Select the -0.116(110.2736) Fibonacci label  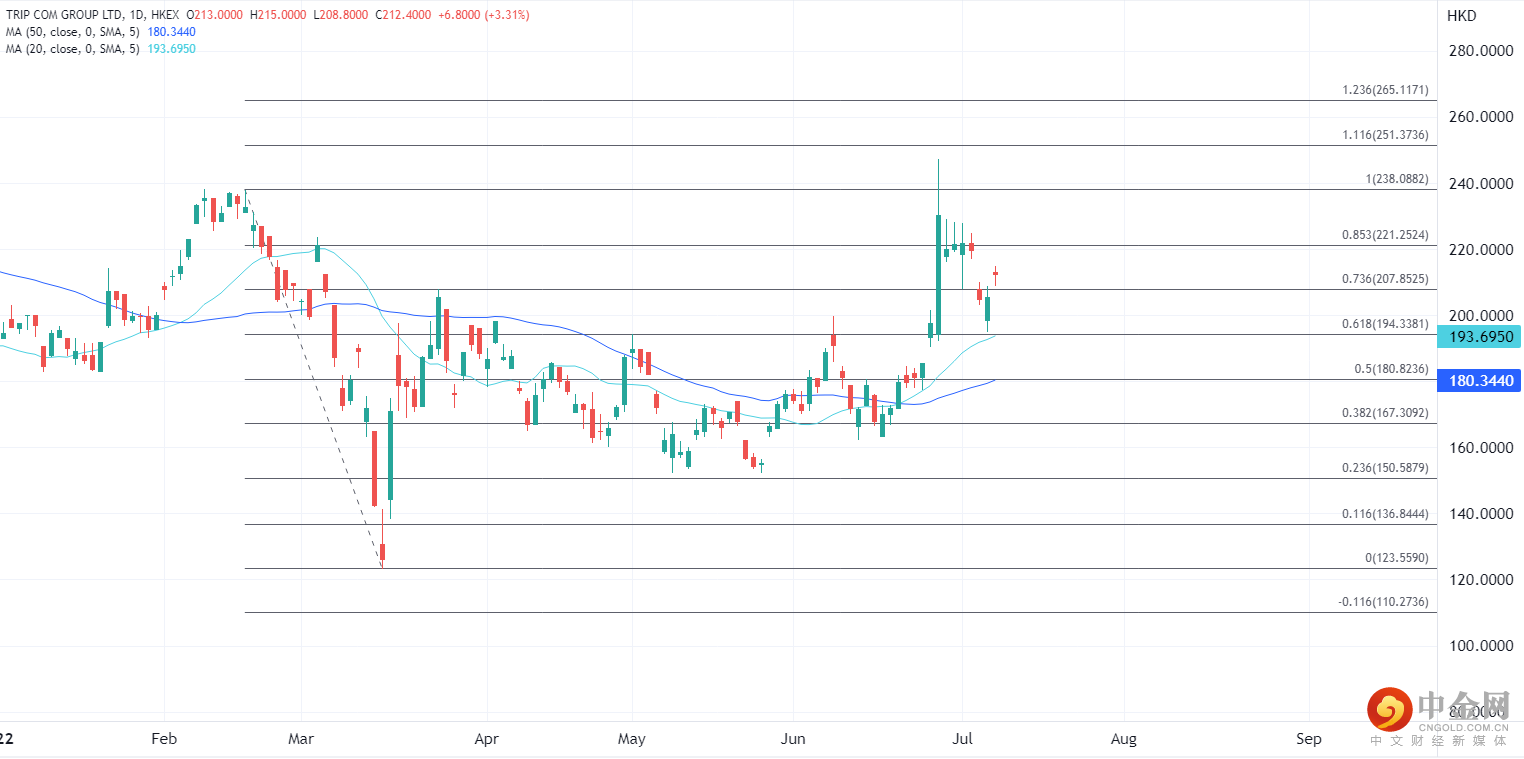click(x=1383, y=602)
